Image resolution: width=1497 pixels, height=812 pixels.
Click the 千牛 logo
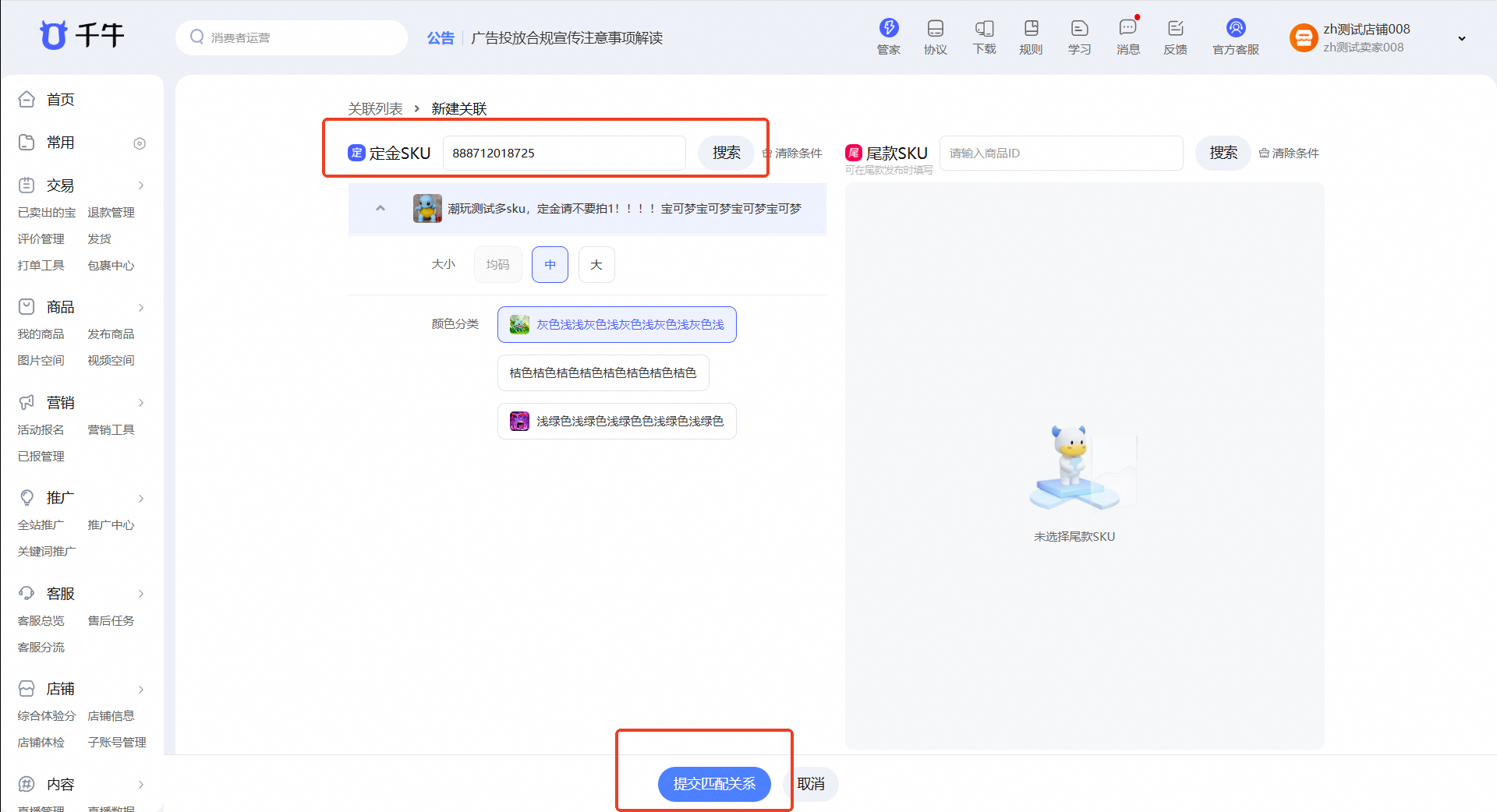pyautogui.click(x=82, y=35)
